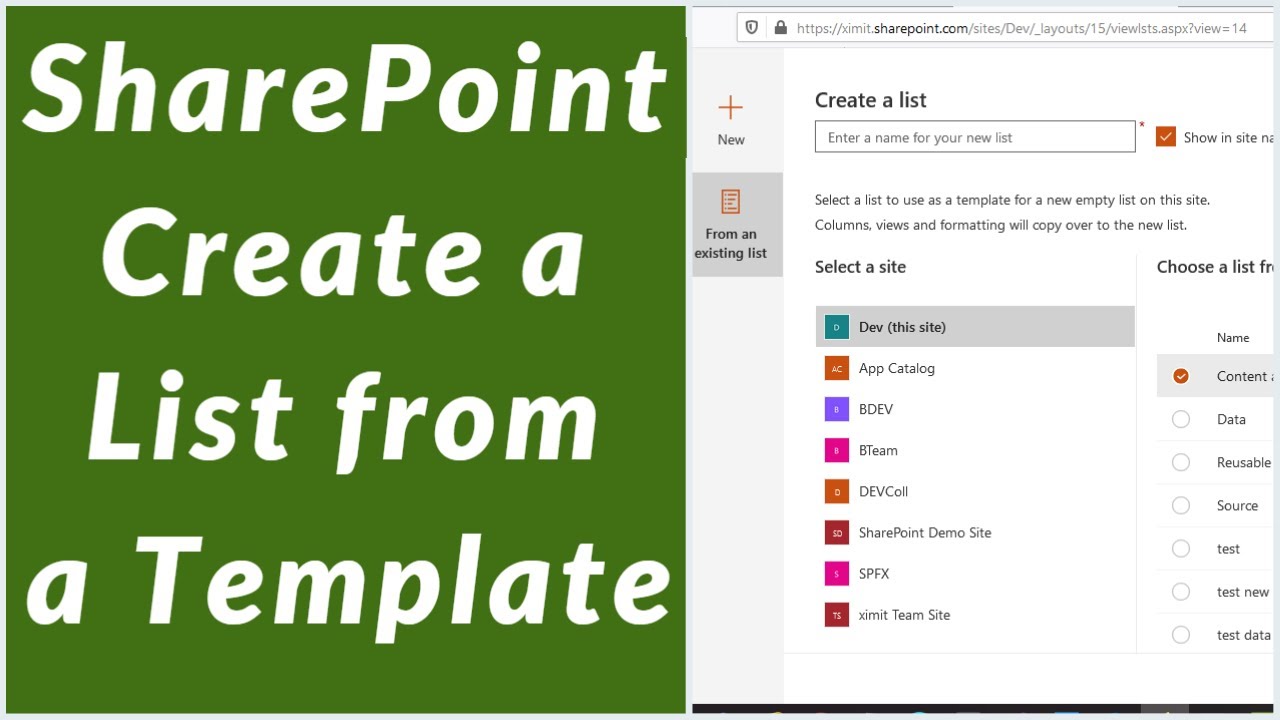Click the orange App Catalog AC icon
The width and height of the screenshot is (1280, 720).
pyautogui.click(x=837, y=368)
